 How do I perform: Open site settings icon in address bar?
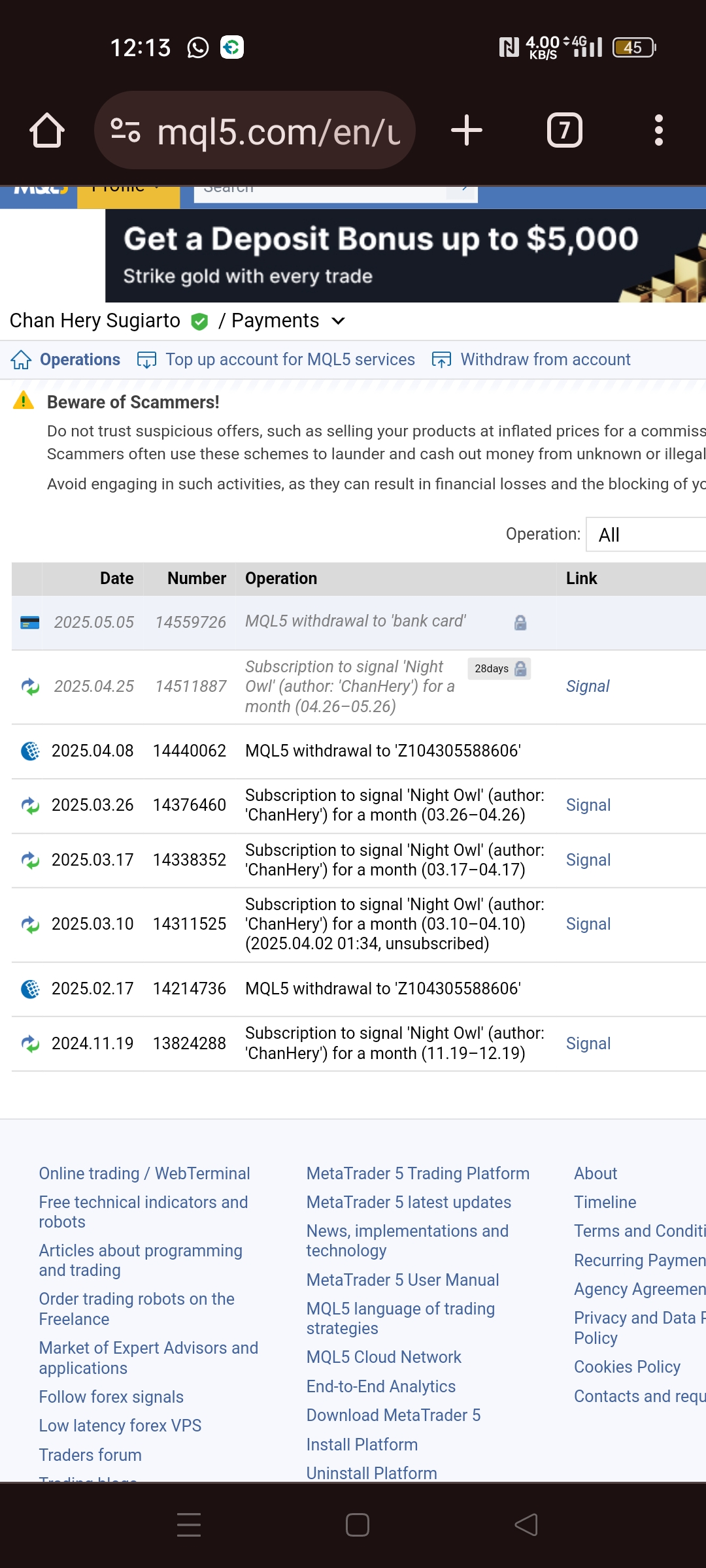tap(126, 130)
